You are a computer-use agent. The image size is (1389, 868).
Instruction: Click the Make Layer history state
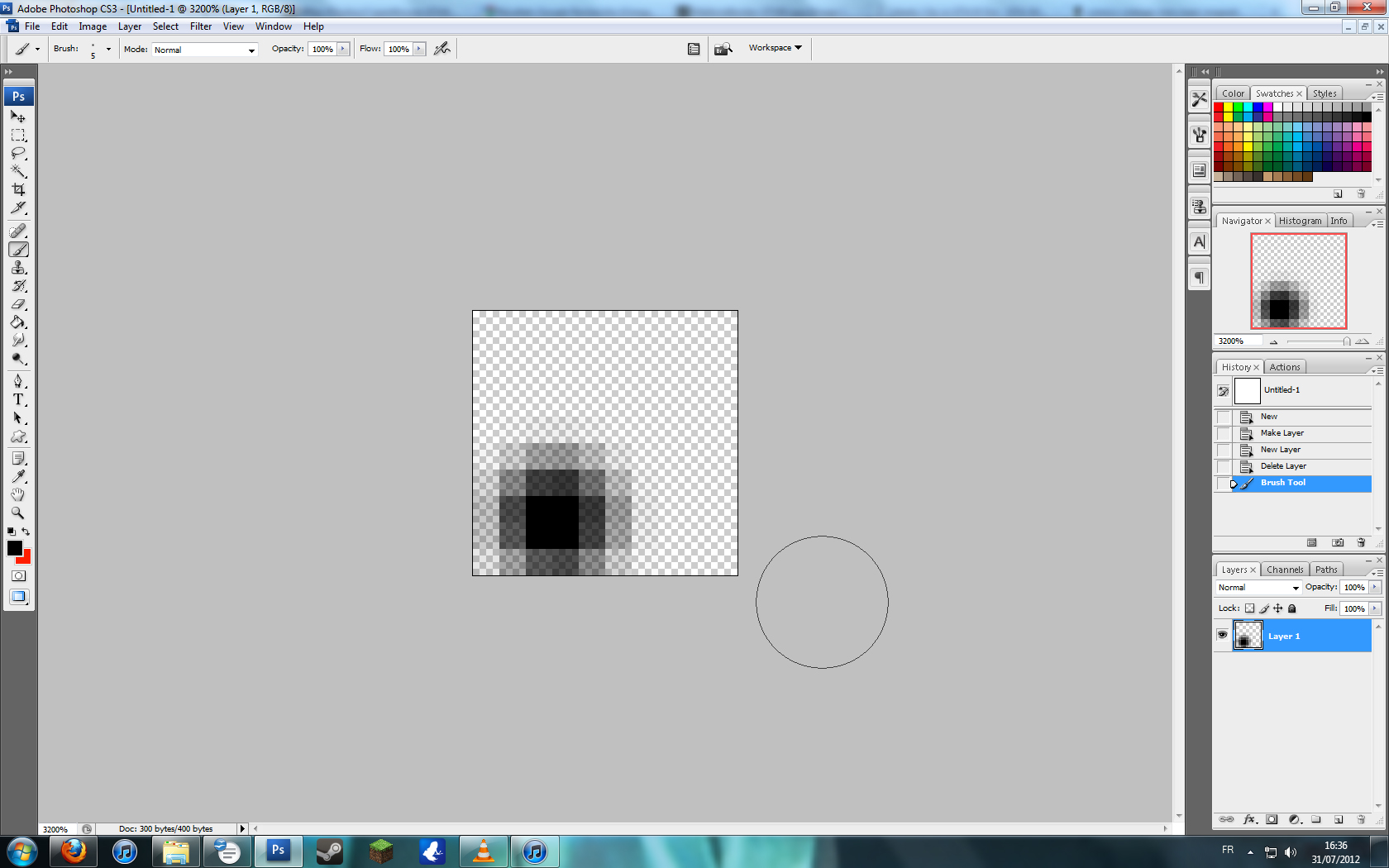coord(1282,433)
